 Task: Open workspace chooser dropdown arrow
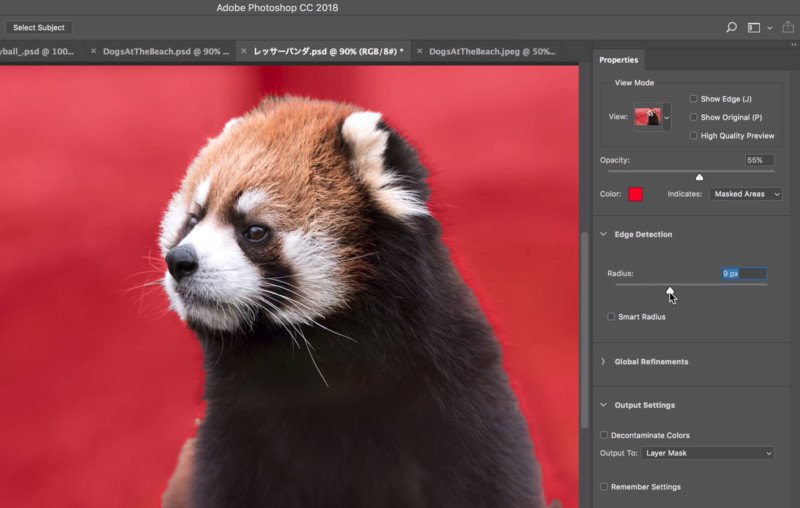pyautogui.click(x=769, y=28)
